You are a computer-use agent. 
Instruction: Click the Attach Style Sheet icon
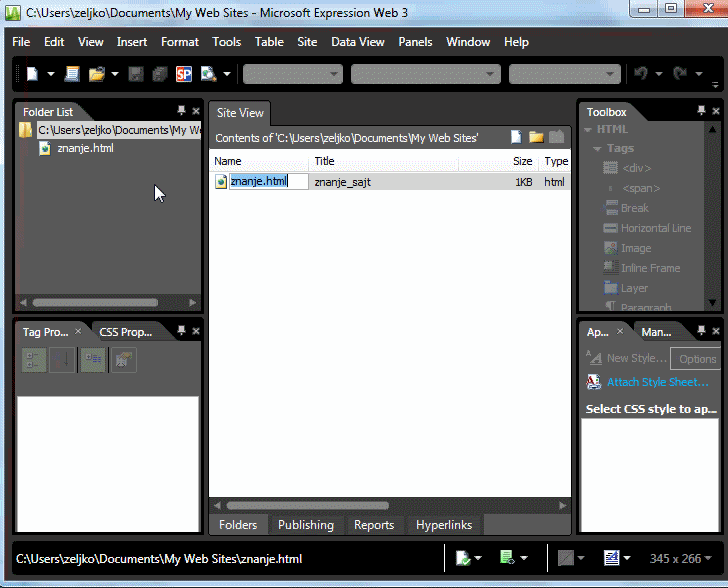point(593,382)
